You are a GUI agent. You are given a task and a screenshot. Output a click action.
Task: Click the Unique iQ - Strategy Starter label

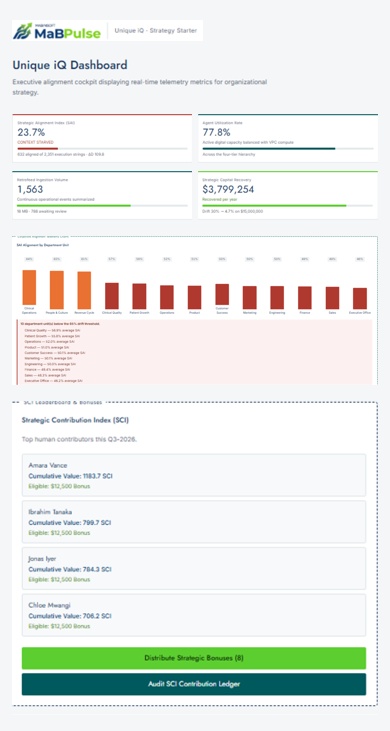pyautogui.click(x=156, y=31)
